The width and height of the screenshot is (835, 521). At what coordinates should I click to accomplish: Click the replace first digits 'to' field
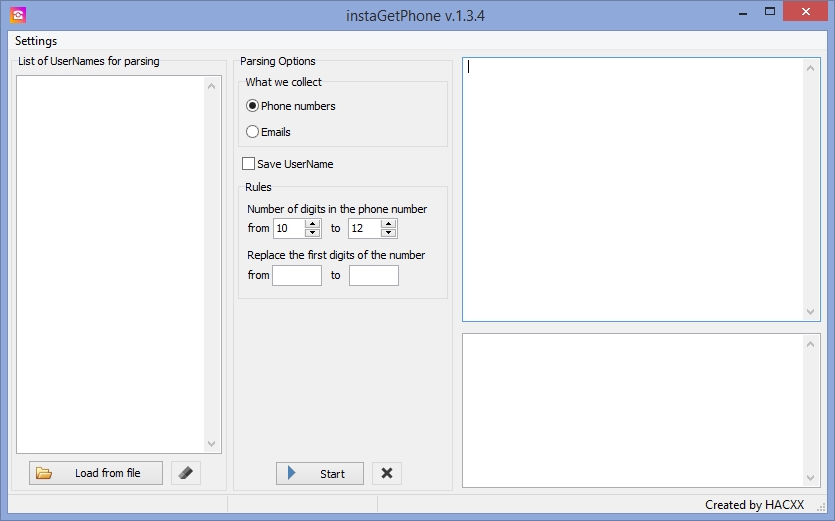[x=373, y=275]
